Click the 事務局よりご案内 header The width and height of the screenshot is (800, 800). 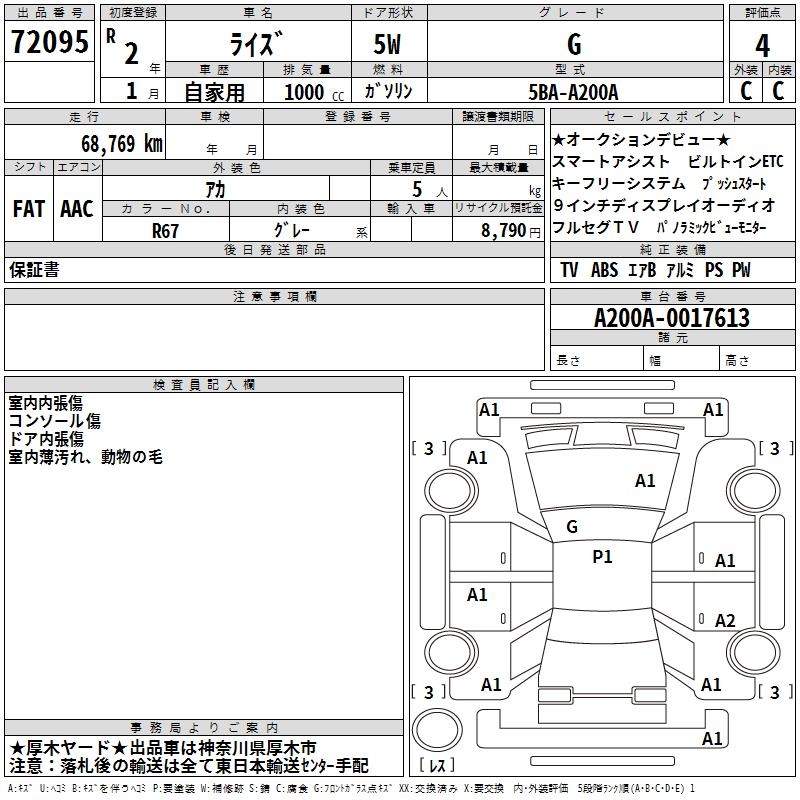tap(204, 728)
